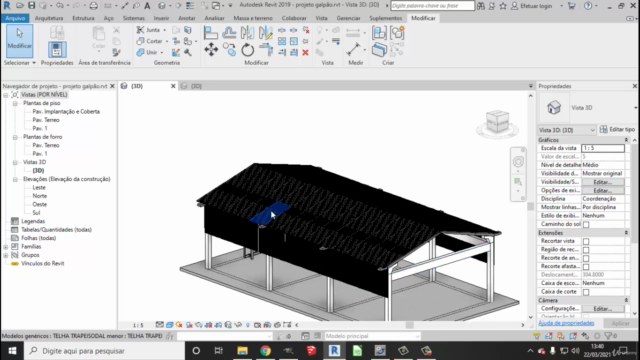This screenshot has height=360, width=640.
Task: Open the Windows Start menu
Action: coord(12,351)
